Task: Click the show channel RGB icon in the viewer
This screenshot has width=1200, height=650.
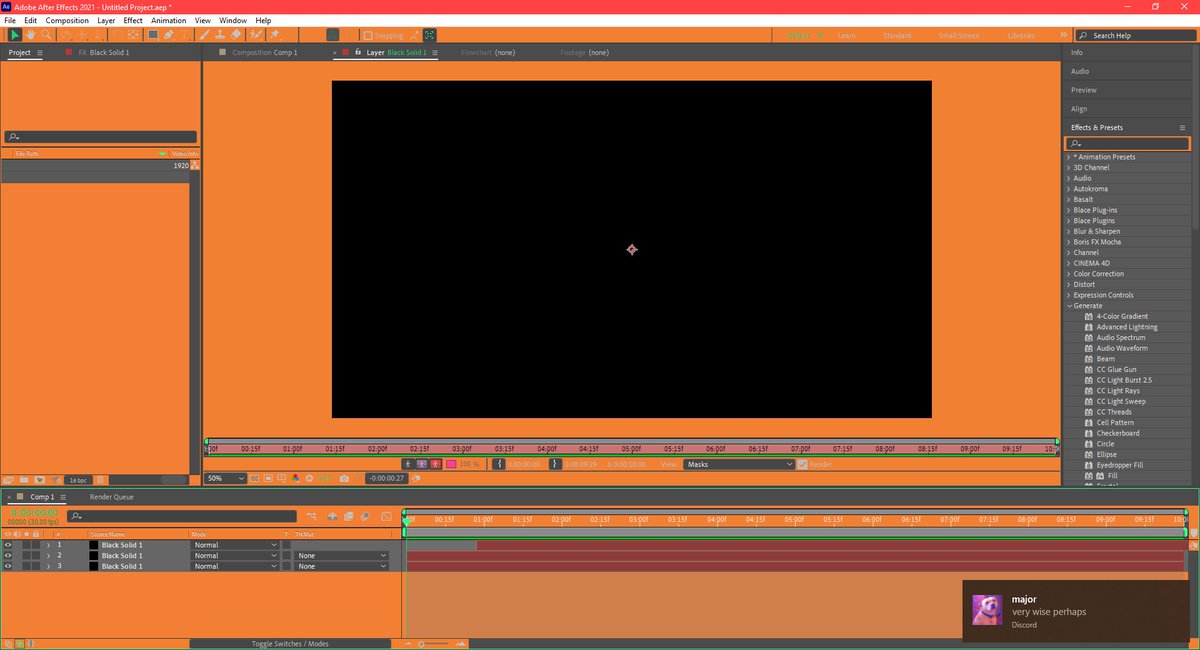Action: click(x=295, y=478)
